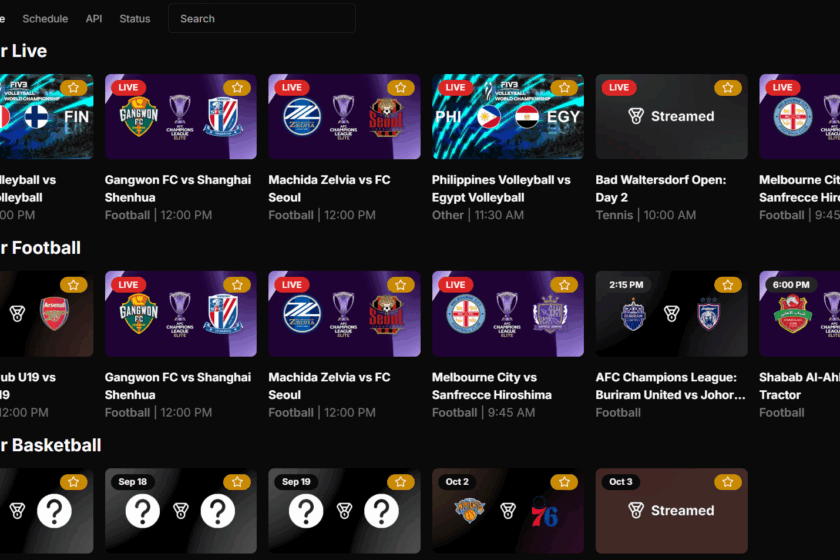Click AFC trophy icon on Gangwon Live card
The image size is (840, 560).
tap(180, 117)
